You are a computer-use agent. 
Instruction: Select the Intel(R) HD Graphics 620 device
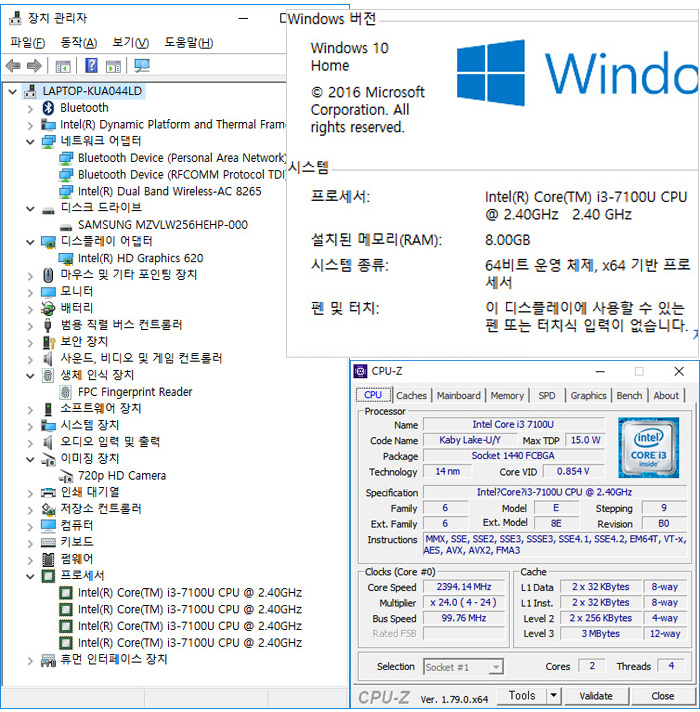(140, 258)
